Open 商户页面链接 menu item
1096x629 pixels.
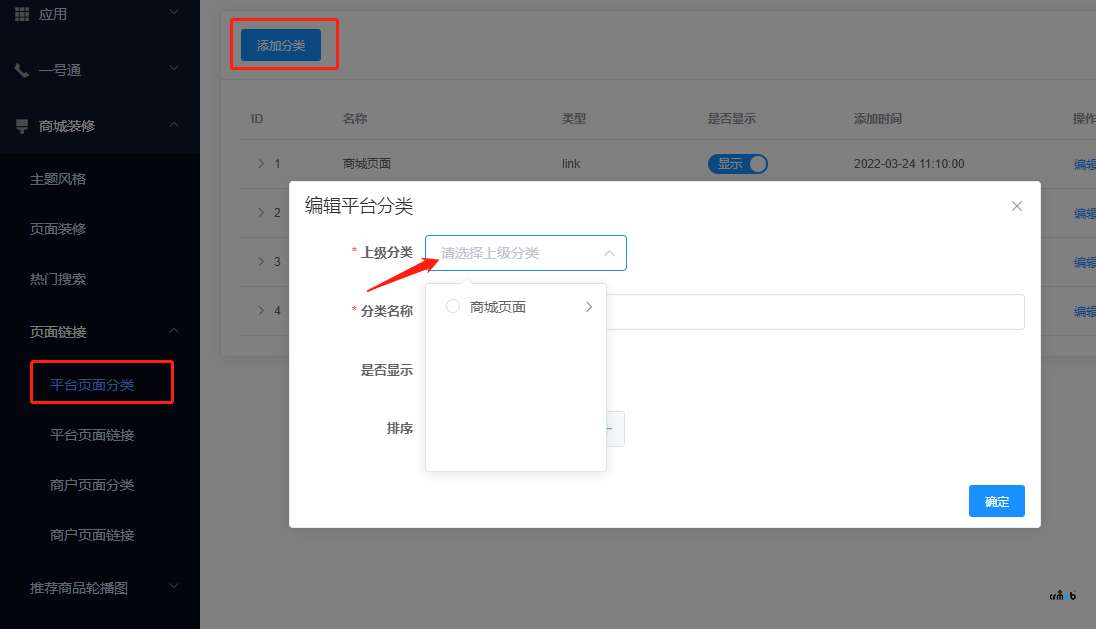(x=92, y=535)
